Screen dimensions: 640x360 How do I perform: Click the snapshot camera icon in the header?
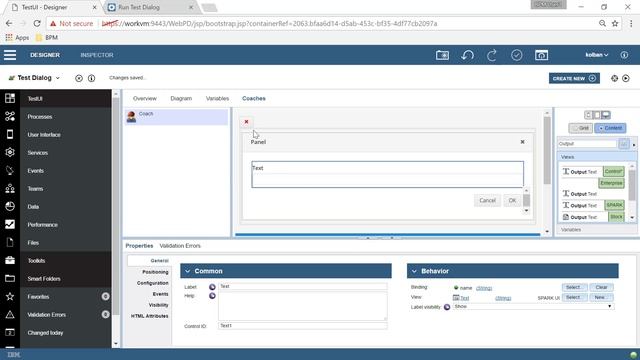pos(442,55)
